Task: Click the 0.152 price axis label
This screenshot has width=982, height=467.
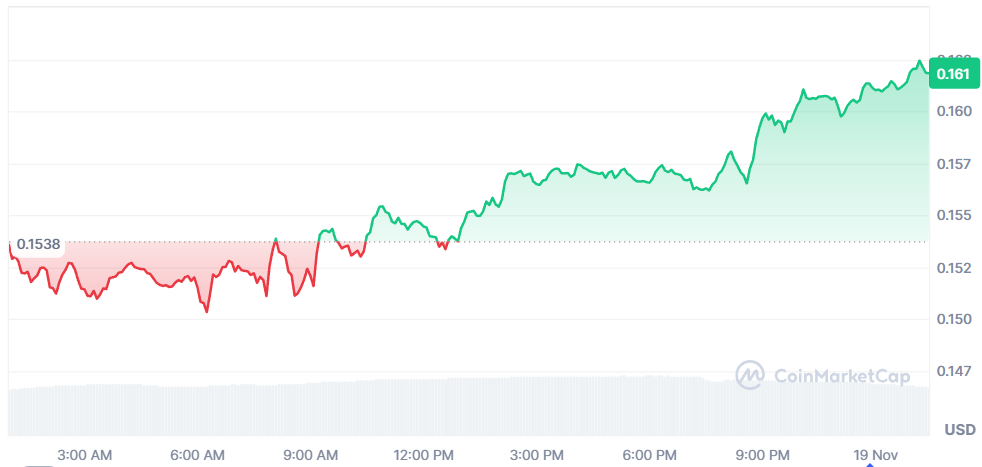Action: pos(953,267)
